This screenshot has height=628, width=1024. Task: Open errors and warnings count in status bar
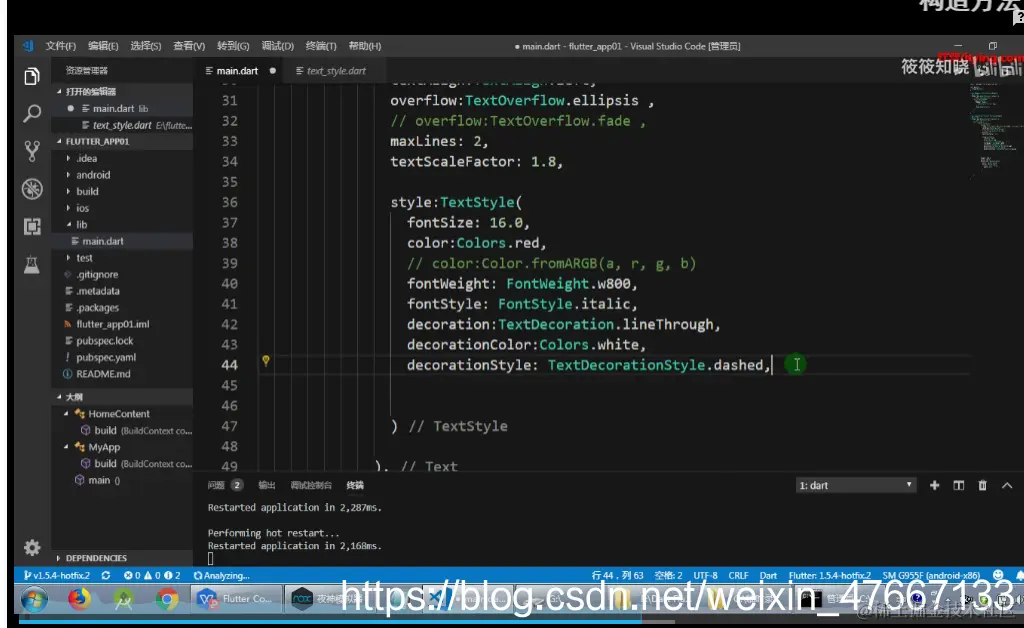pos(152,575)
